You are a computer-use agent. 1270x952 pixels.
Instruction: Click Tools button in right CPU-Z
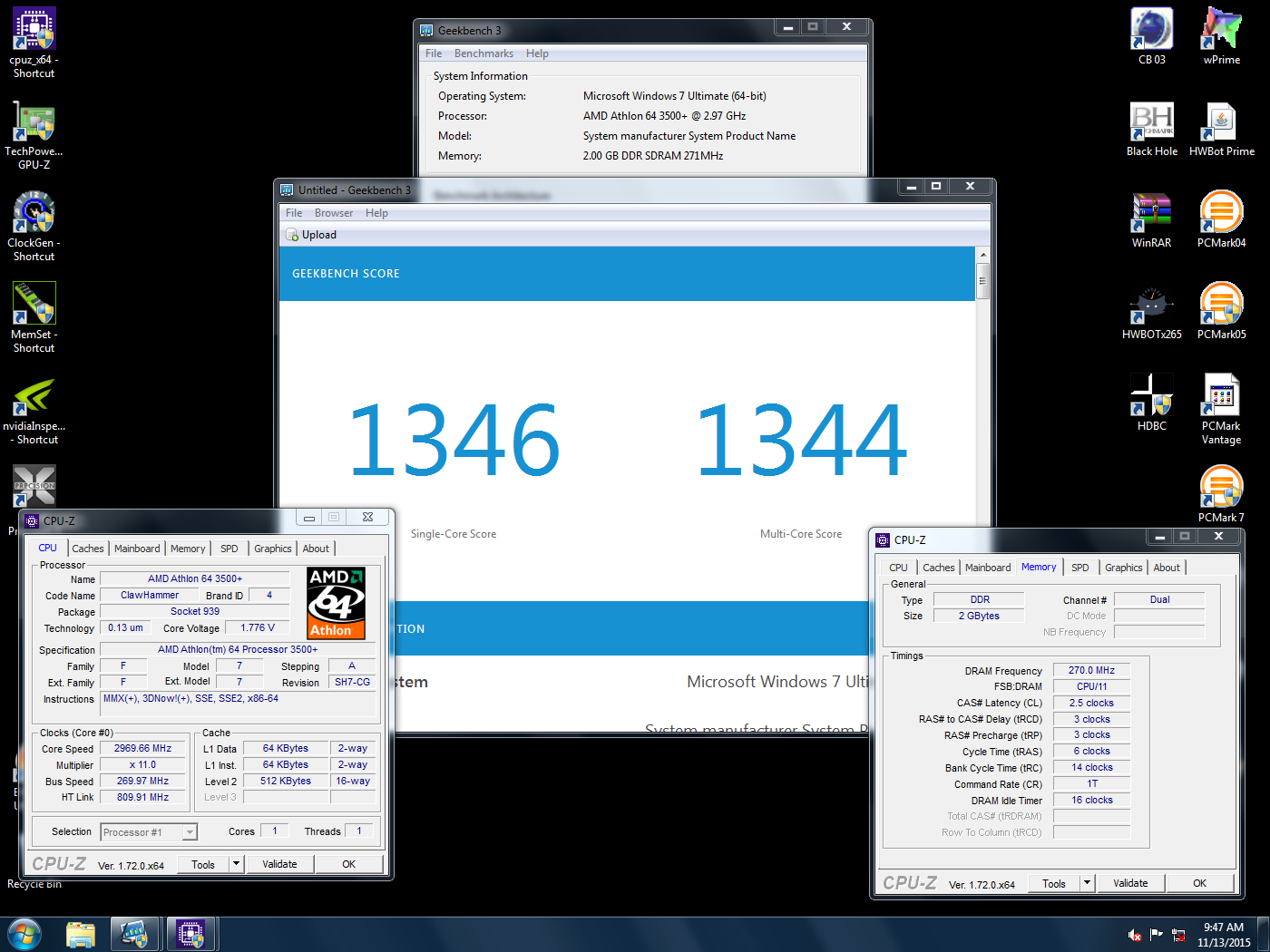click(x=1054, y=883)
